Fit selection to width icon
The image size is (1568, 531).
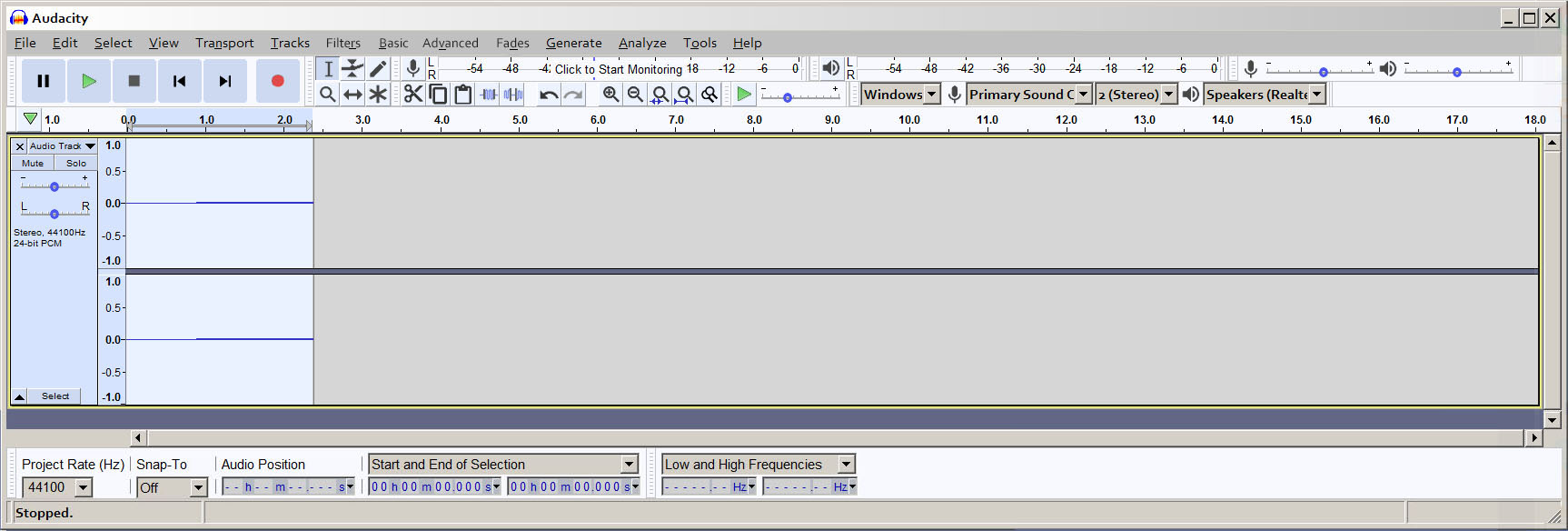[x=660, y=94]
